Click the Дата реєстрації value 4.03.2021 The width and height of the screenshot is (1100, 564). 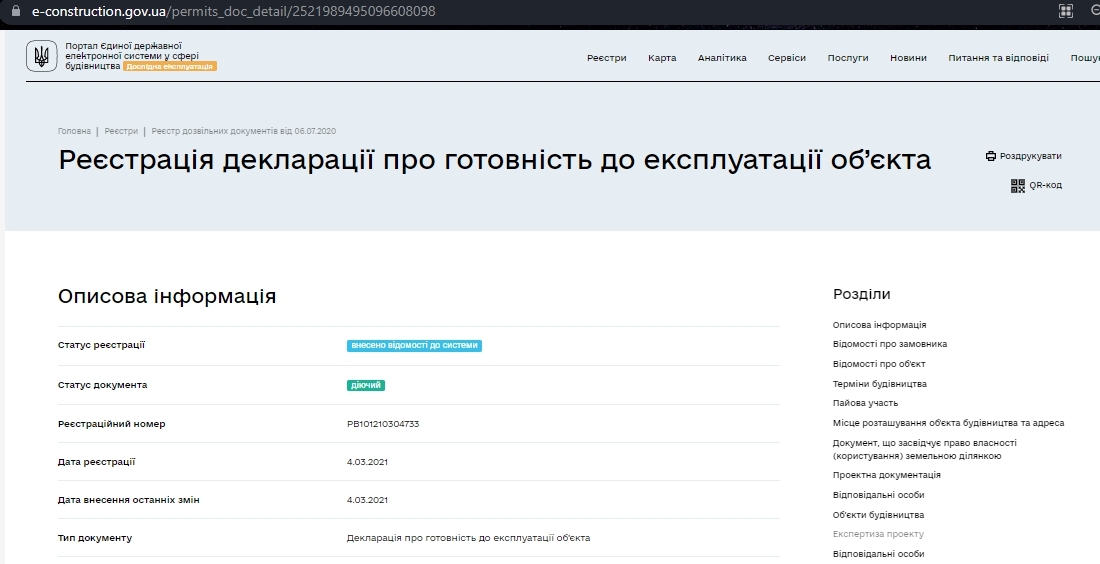pos(367,462)
